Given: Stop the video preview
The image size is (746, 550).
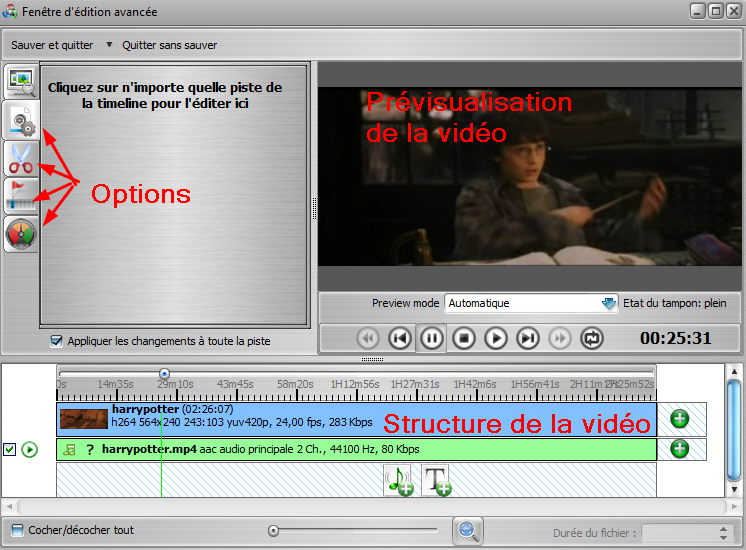Looking at the screenshot, I should [x=464, y=338].
